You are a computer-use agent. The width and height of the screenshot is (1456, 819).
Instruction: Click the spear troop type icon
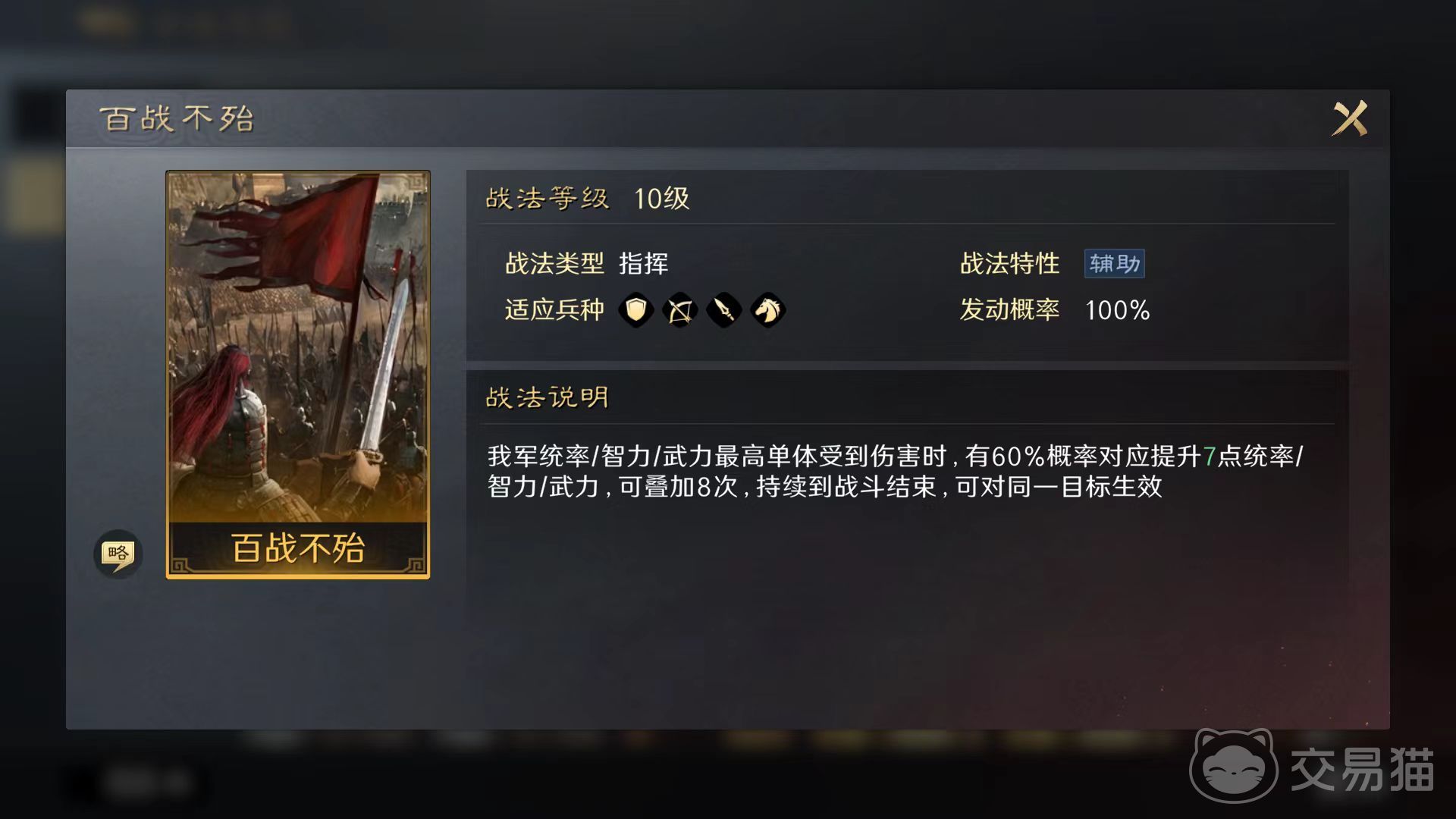click(723, 310)
